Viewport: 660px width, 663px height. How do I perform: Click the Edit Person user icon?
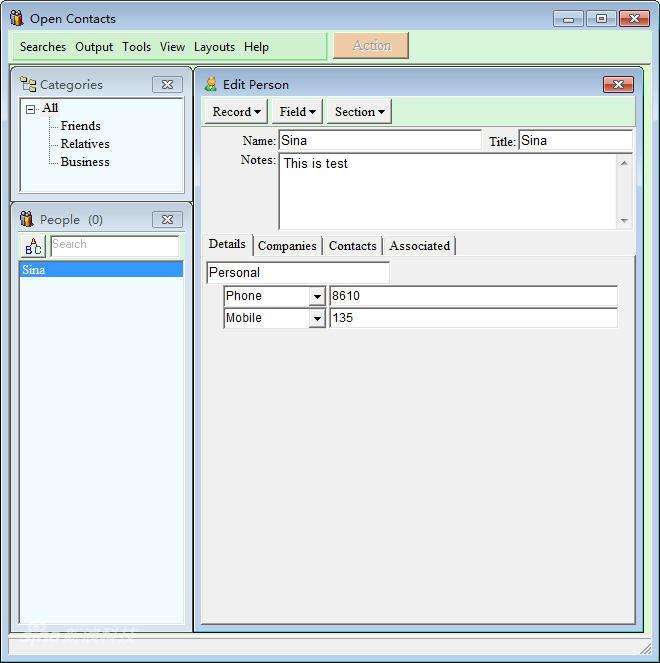click(x=211, y=84)
